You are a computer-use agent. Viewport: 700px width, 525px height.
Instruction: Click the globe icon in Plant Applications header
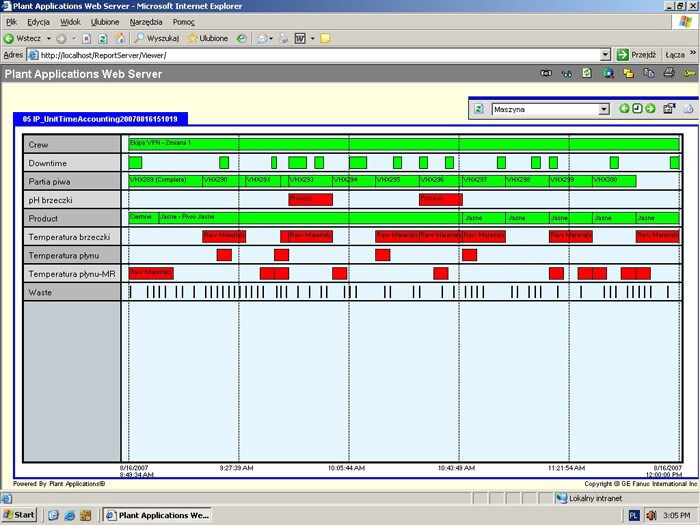click(x=608, y=73)
